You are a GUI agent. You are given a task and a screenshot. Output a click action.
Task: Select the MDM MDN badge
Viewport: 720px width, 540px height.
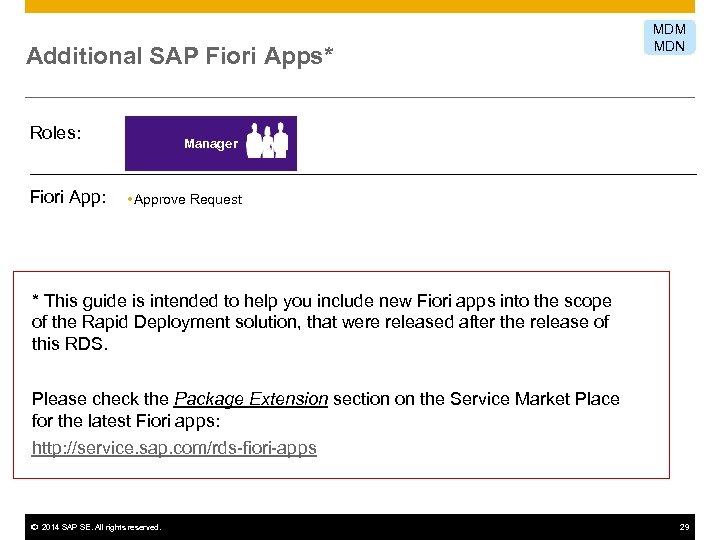(x=669, y=38)
